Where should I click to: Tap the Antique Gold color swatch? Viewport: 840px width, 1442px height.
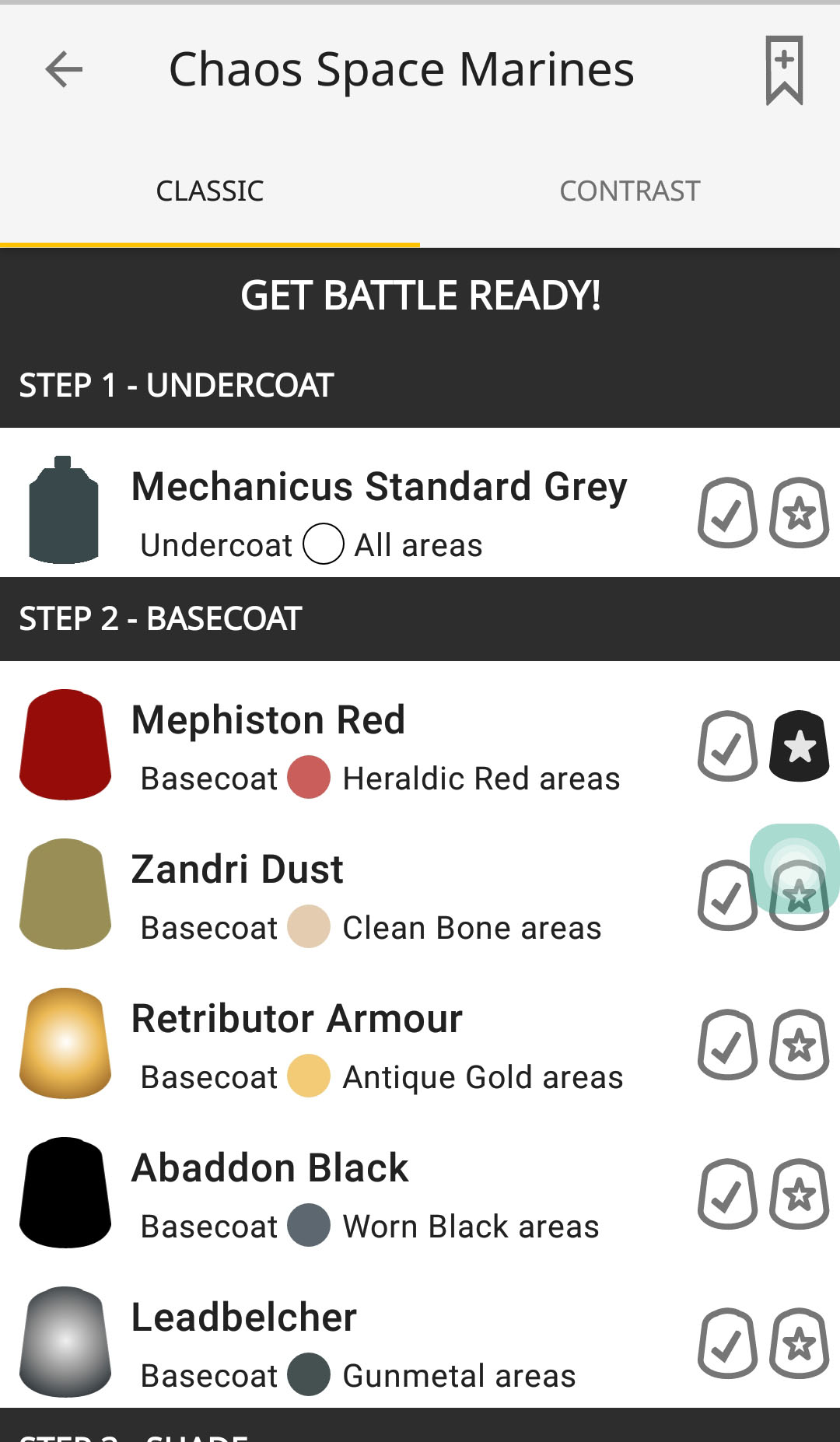[x=309, y=1076]
